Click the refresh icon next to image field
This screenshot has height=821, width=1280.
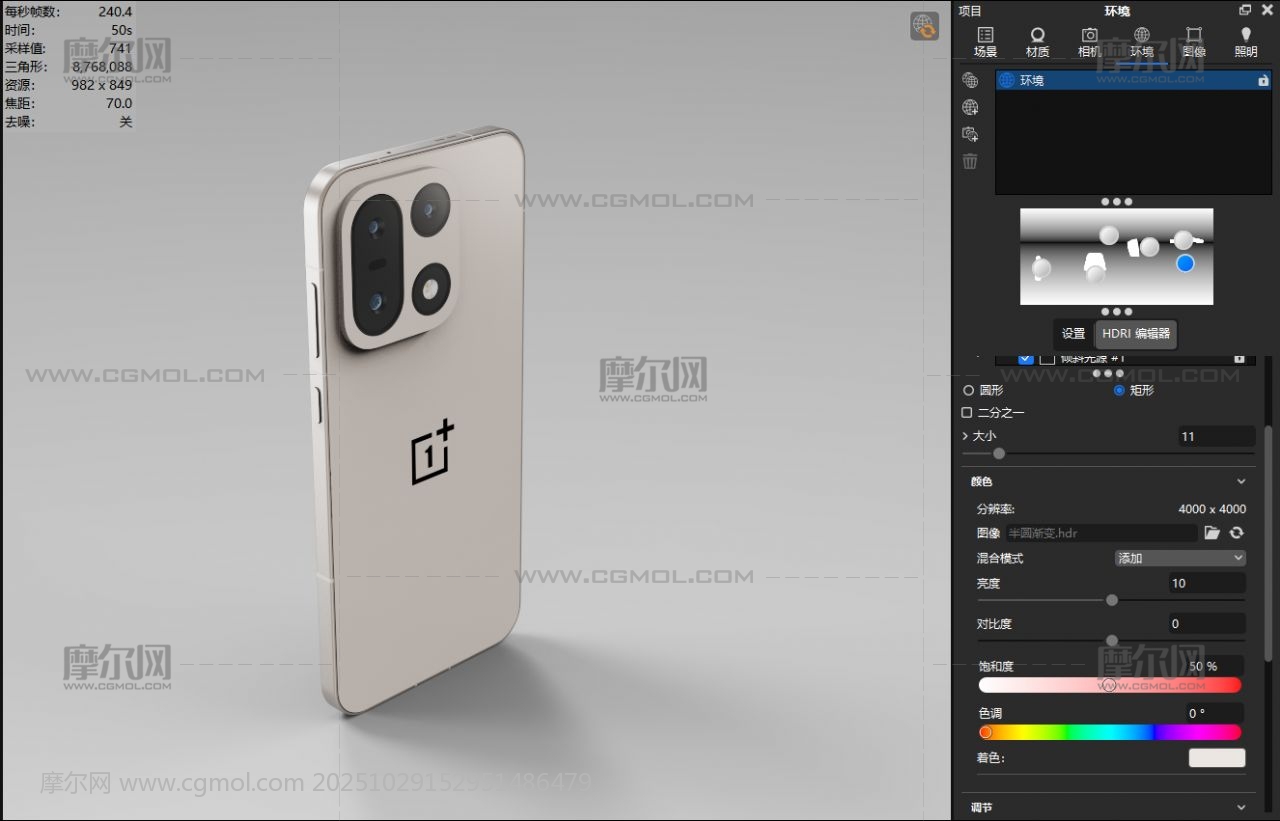click(x=1237, y=533)
